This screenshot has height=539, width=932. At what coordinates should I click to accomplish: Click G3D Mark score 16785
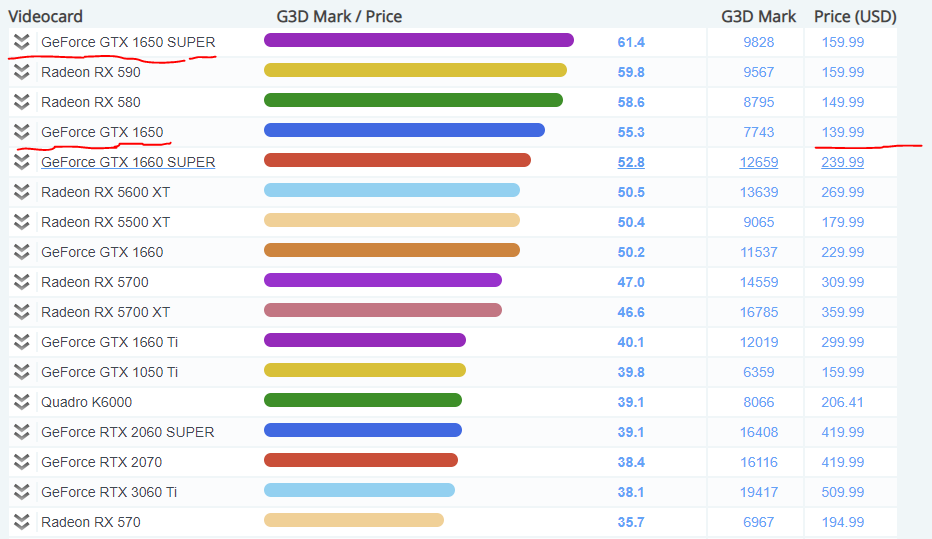[758, 312]
